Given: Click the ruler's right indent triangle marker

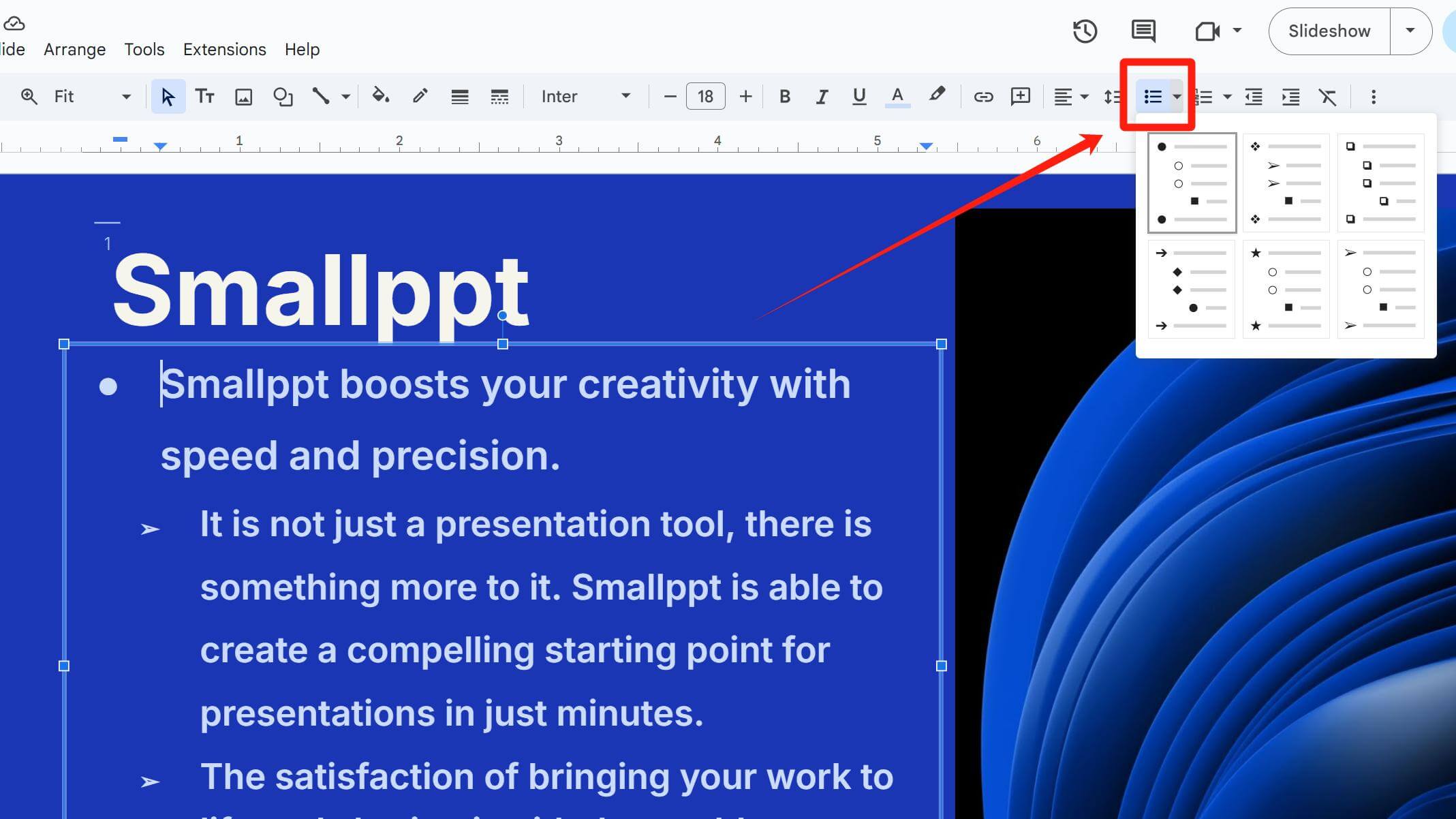Looking at the screenshot, I should tap(926, 146).
